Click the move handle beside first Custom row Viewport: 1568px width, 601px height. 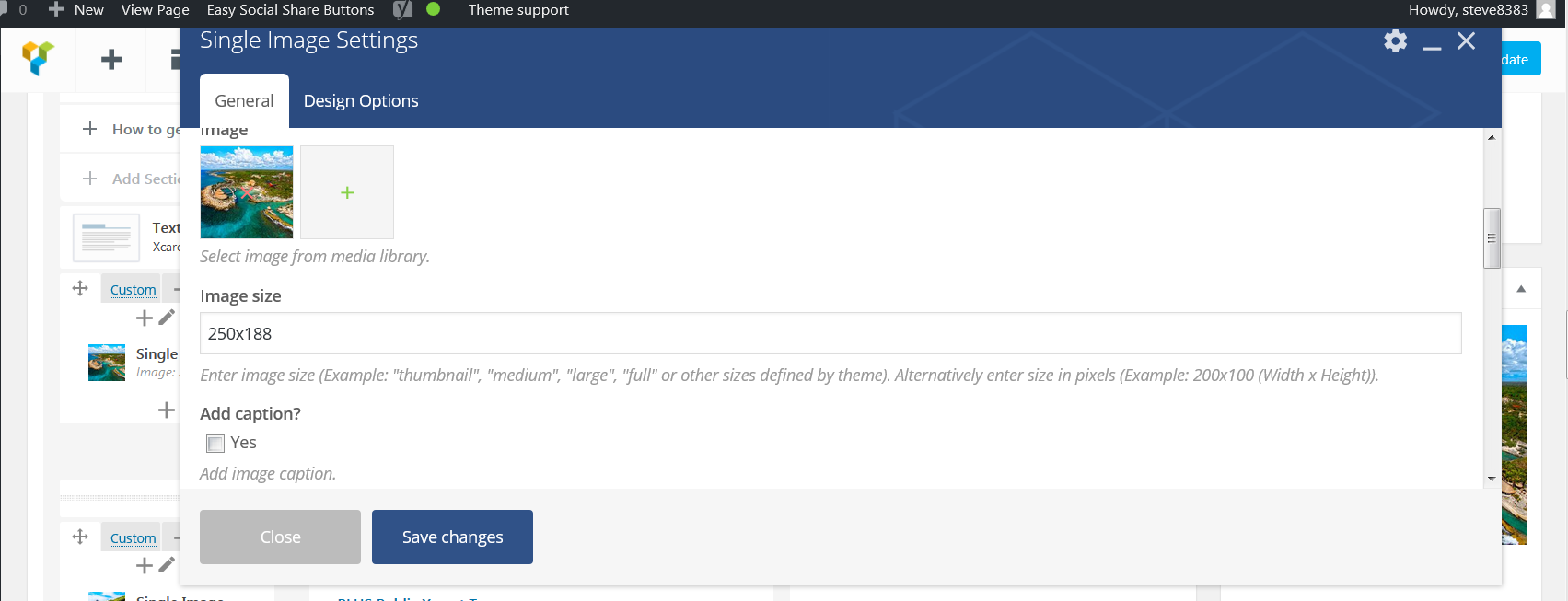[80, 288]
